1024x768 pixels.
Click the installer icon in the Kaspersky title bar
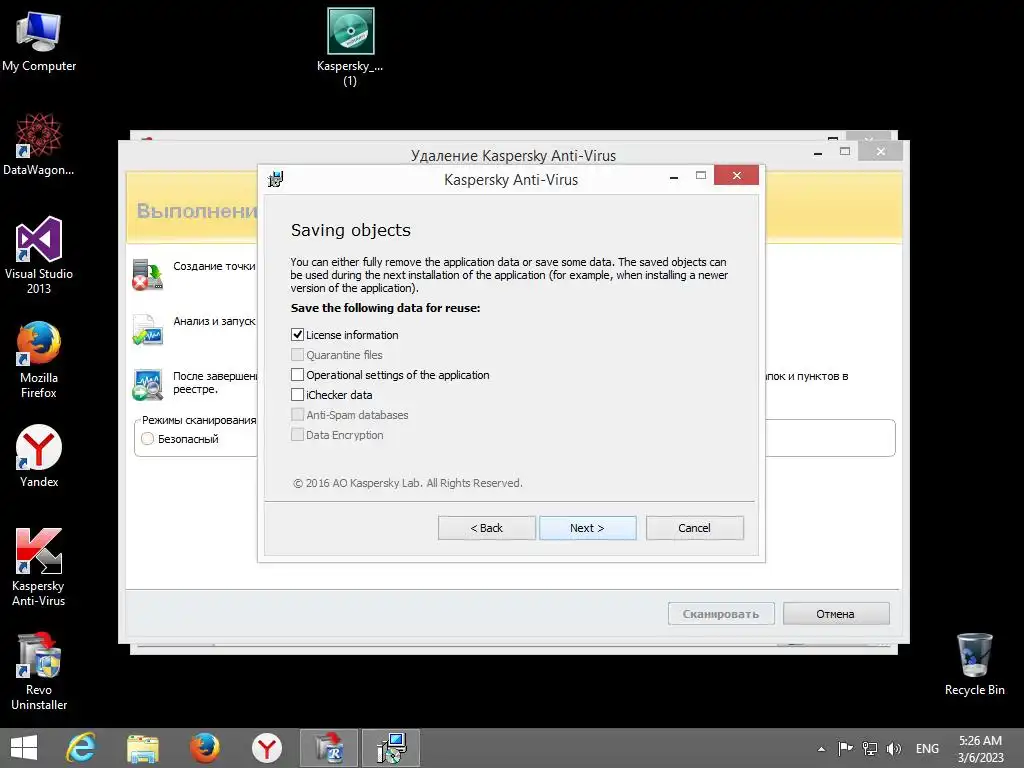tap(276, 179)
